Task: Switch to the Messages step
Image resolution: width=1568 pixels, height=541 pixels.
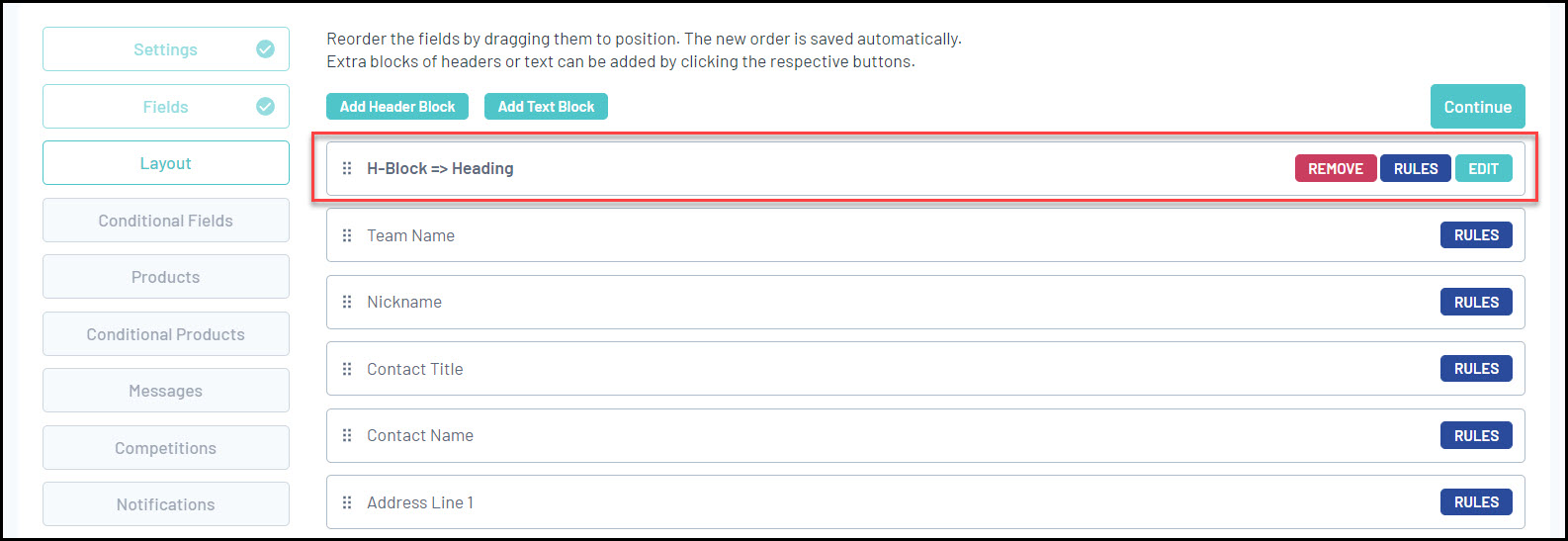Action: pyautogui.click(x=165, y=391)
